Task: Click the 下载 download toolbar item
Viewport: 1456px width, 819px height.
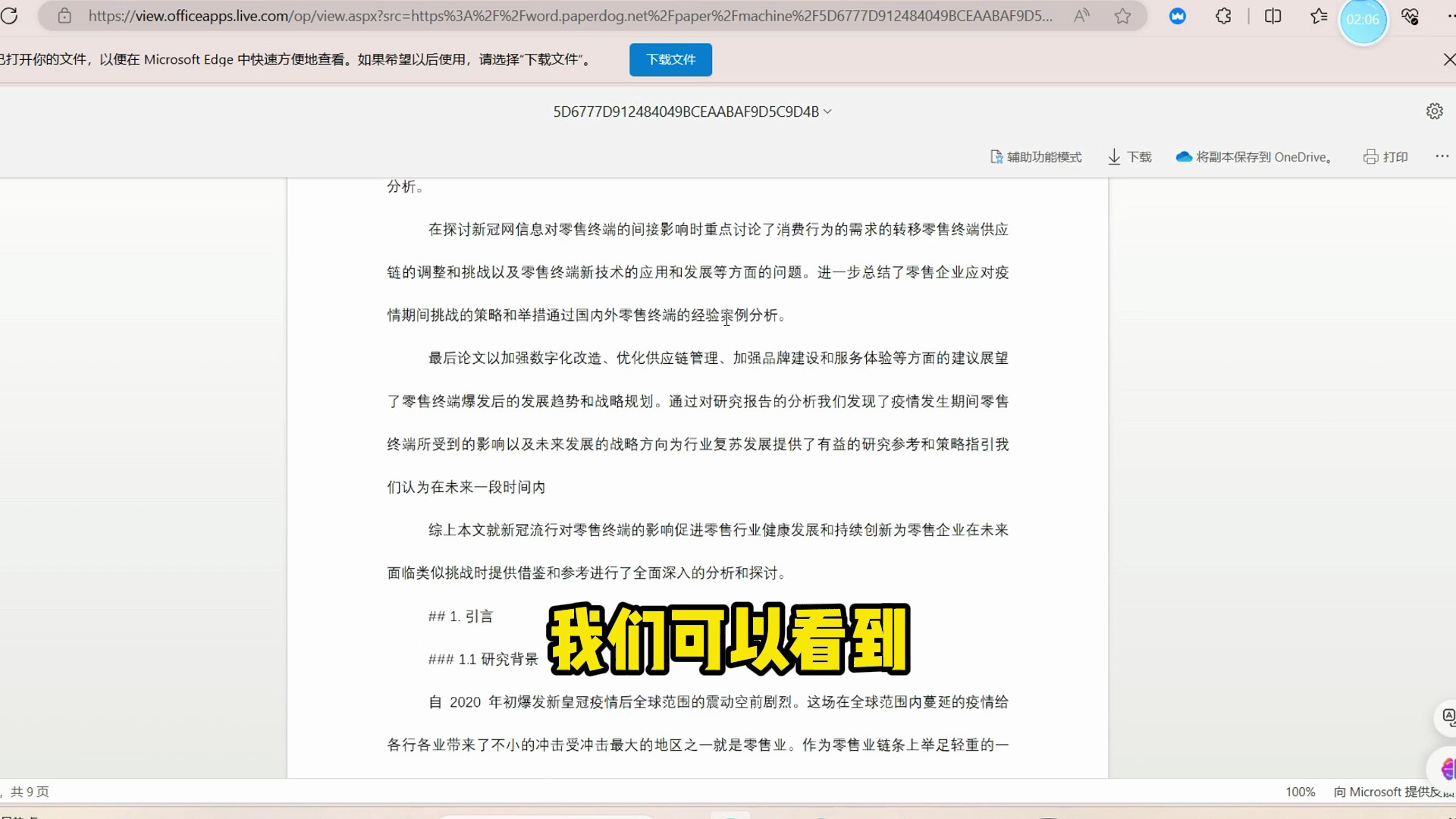Action: pos(1130,157)
